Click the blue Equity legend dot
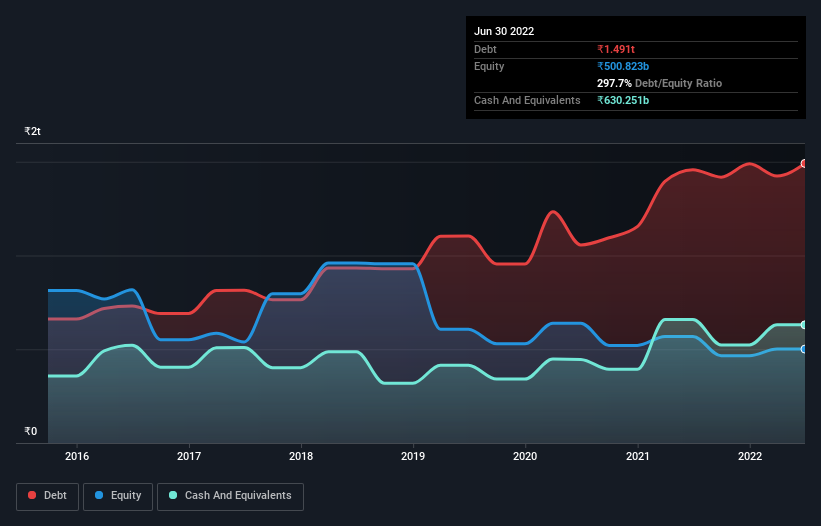This screenshot has width=821, height=526. pos(99,495)
